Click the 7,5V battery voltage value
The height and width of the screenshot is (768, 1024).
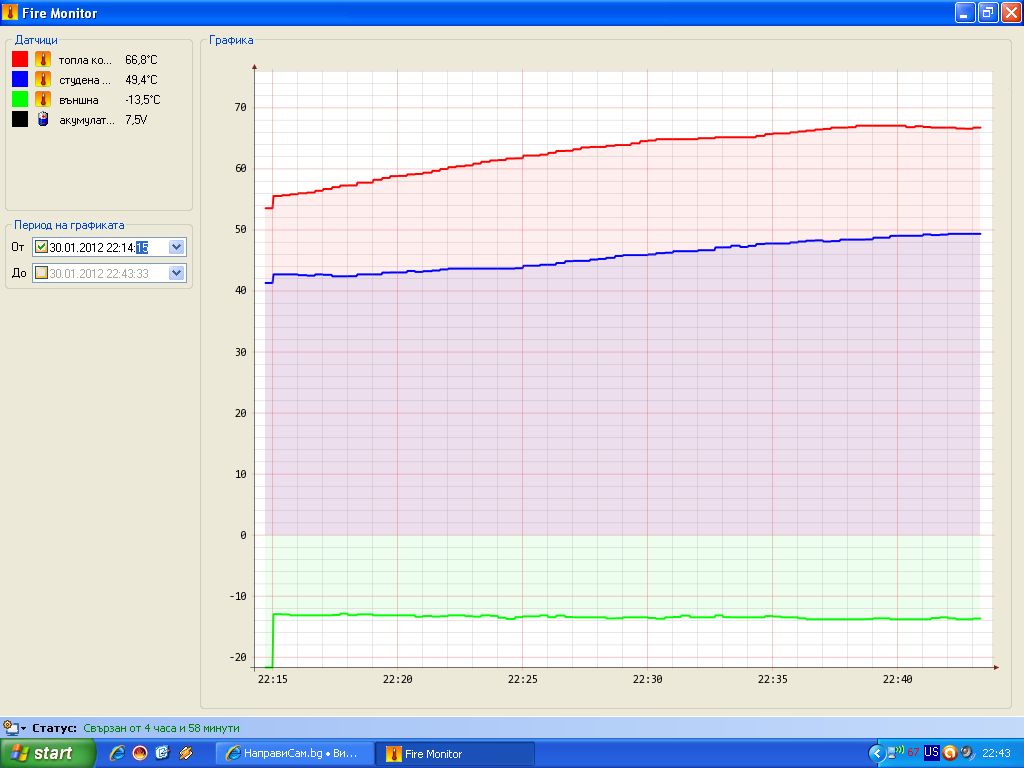136,120
